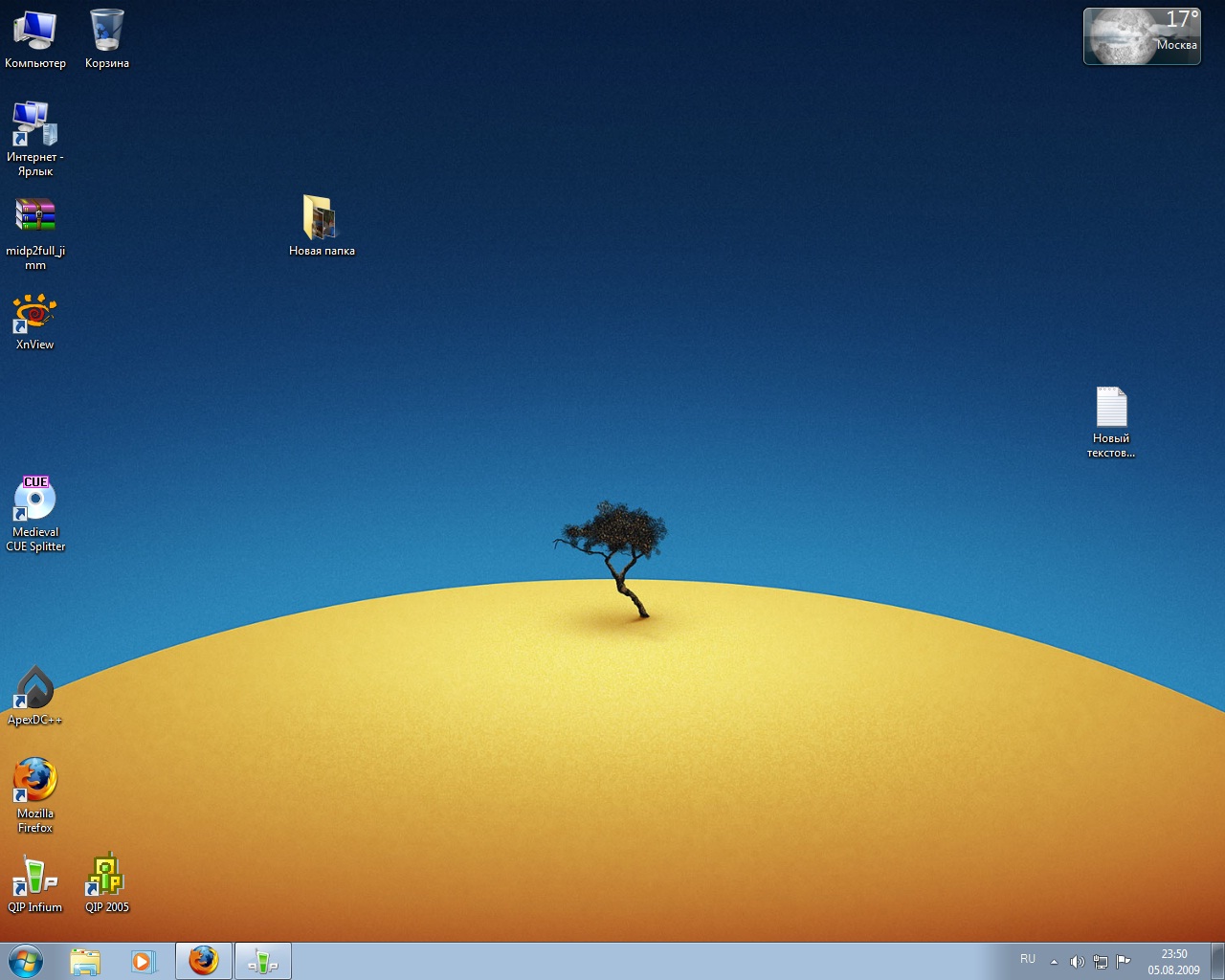Show hidden tray icons arrow
The width and height of the screenshot is (1225, 980).
(1054, 962)
